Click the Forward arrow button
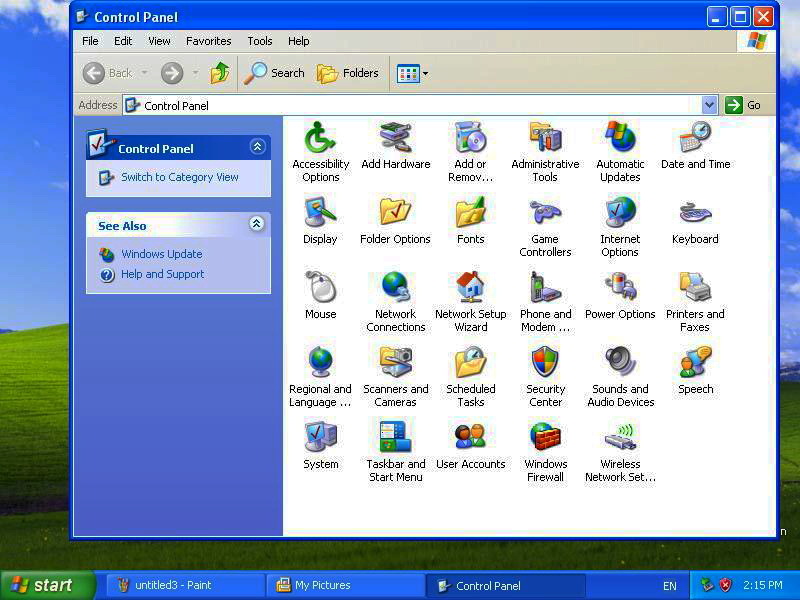Screen dimensions: 800x600 [172, 73]
